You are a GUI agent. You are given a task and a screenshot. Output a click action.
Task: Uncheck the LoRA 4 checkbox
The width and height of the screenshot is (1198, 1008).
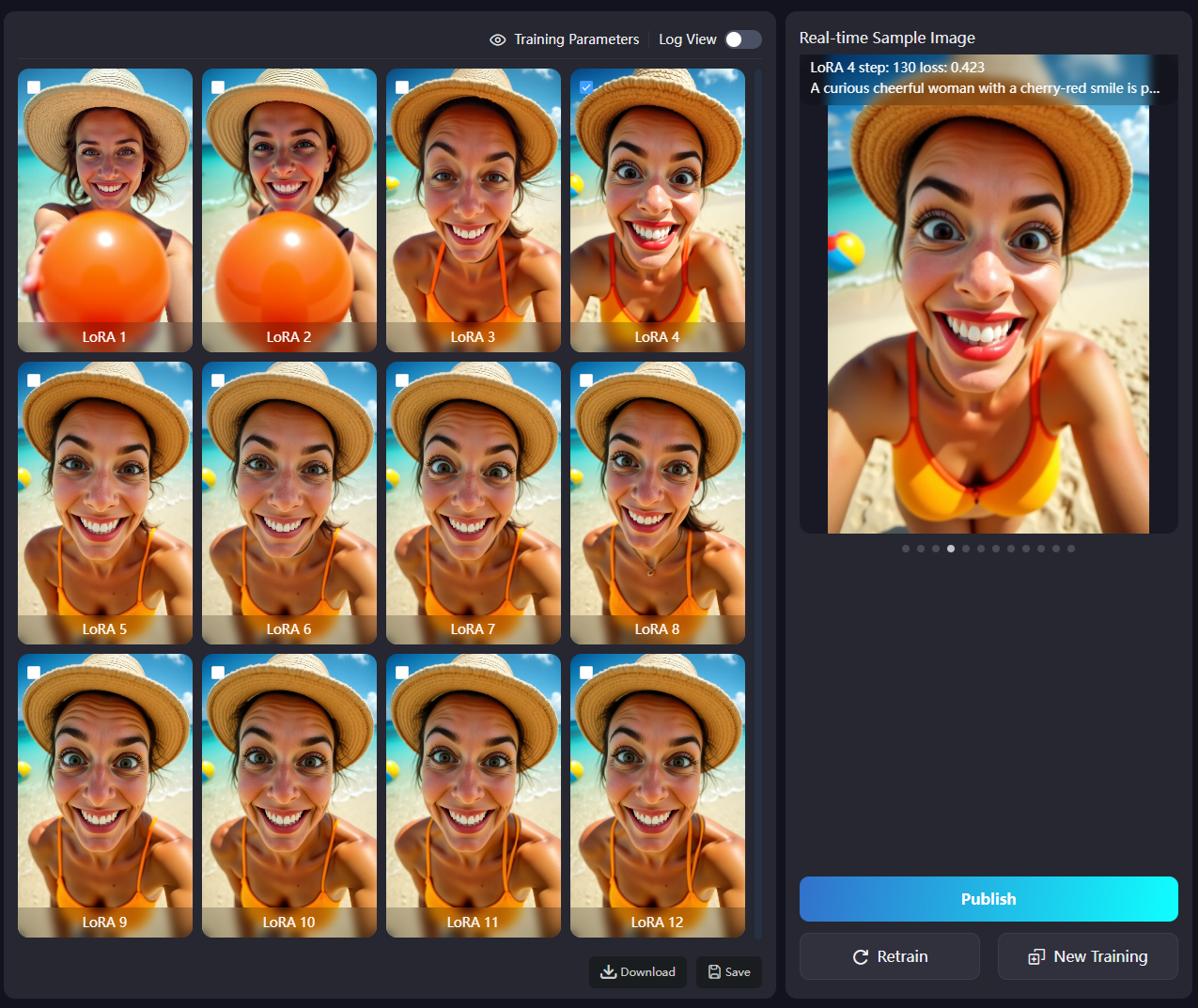586,87
